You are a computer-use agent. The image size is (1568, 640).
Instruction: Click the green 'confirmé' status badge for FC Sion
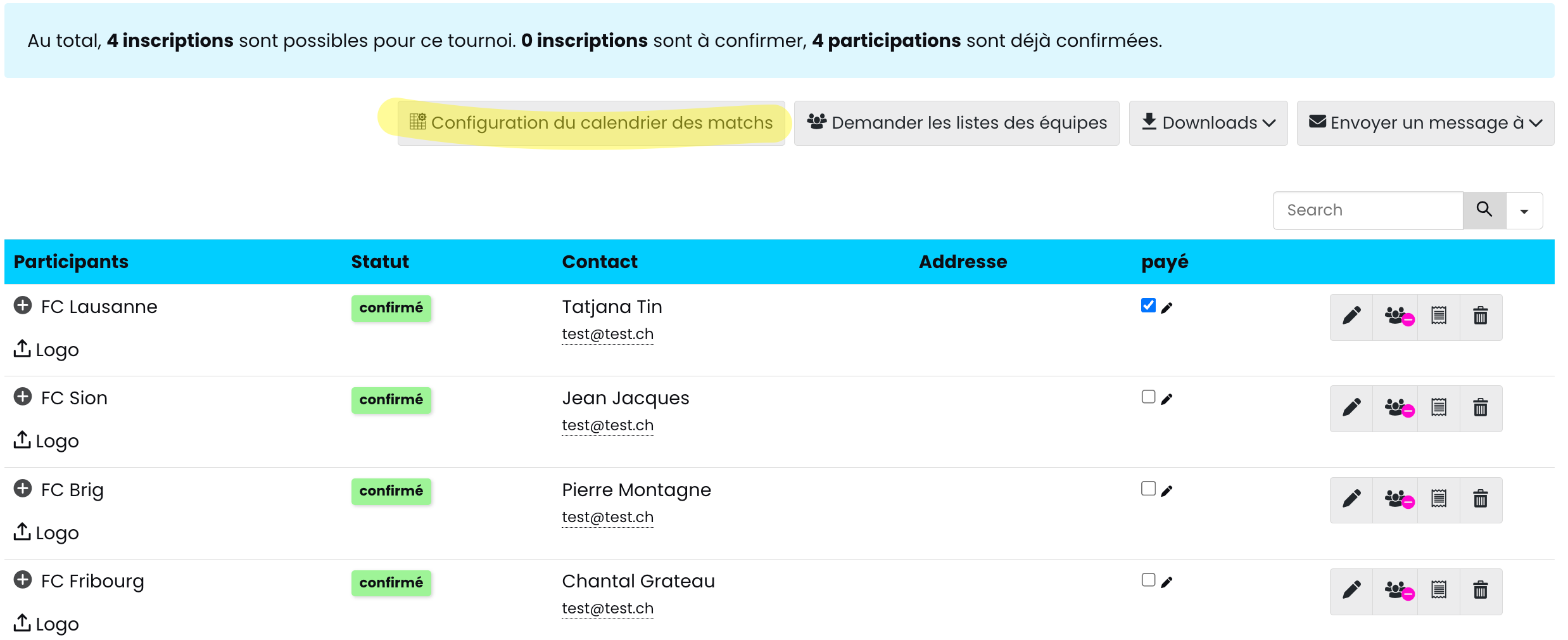tap(391, 400)
